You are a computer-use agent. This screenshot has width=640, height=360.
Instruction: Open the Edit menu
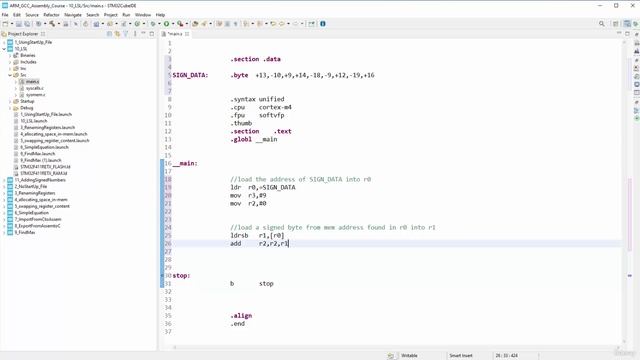coord(17,15)
